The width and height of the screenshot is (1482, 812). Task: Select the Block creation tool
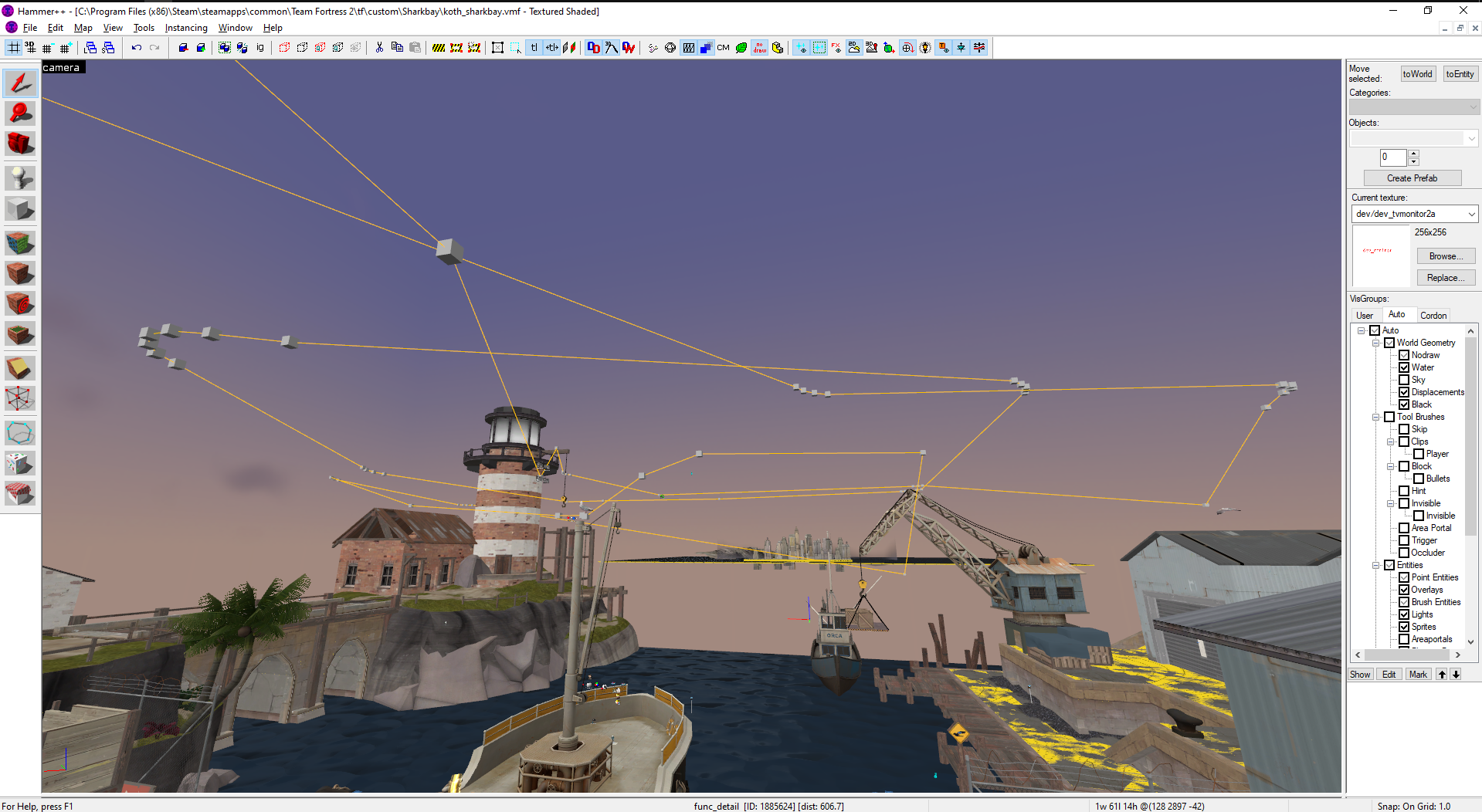tap(20, 209)
